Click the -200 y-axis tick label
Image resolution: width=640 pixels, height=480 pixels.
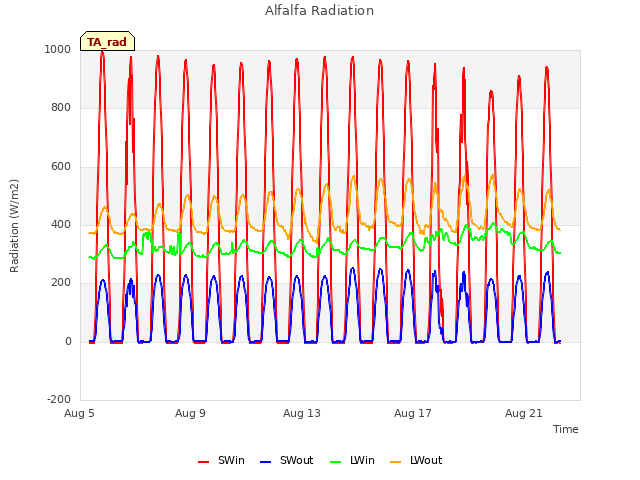point(59,399)
